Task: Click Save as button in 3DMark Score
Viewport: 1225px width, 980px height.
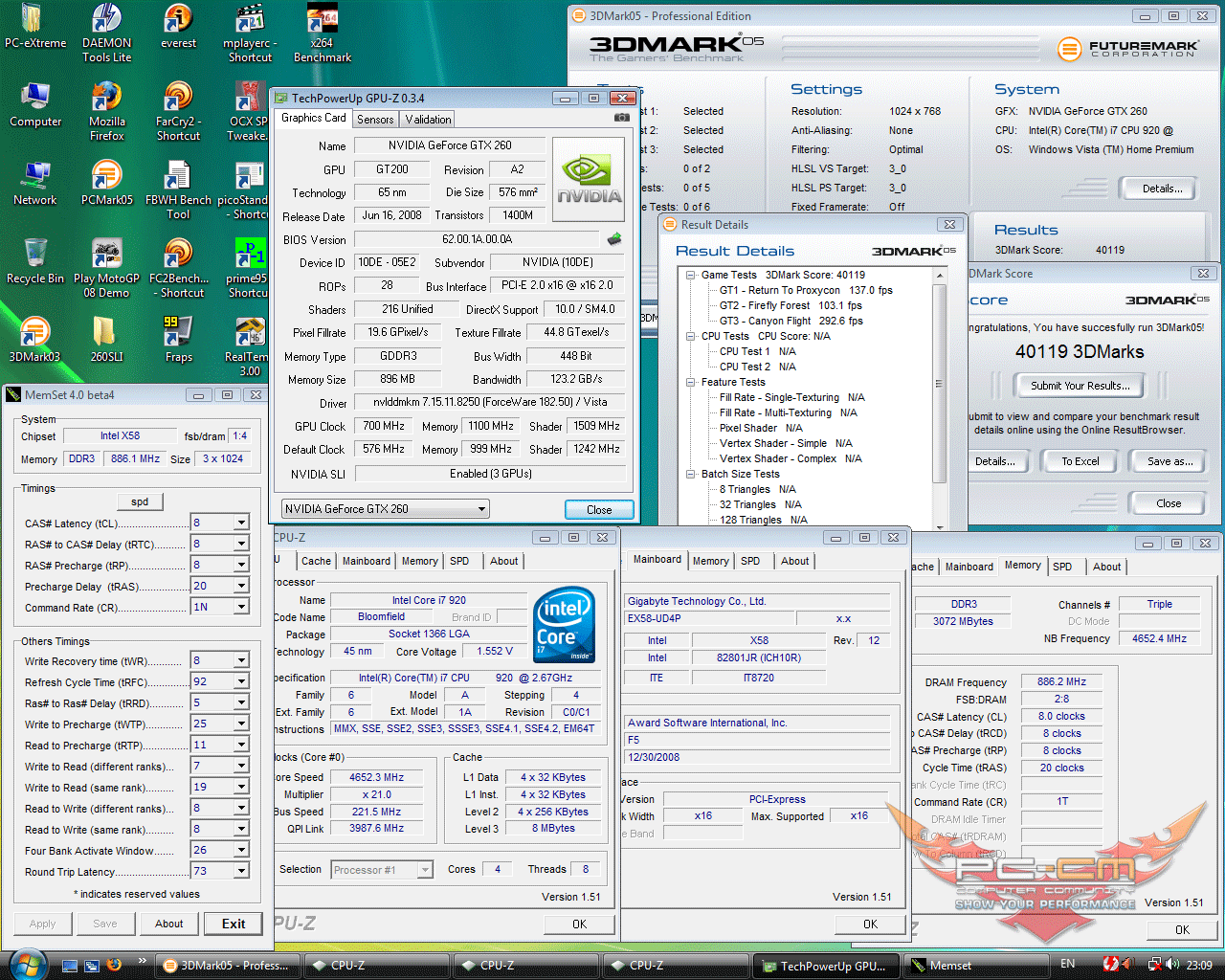Action: pyautogui.click(x=1170, y=461)
